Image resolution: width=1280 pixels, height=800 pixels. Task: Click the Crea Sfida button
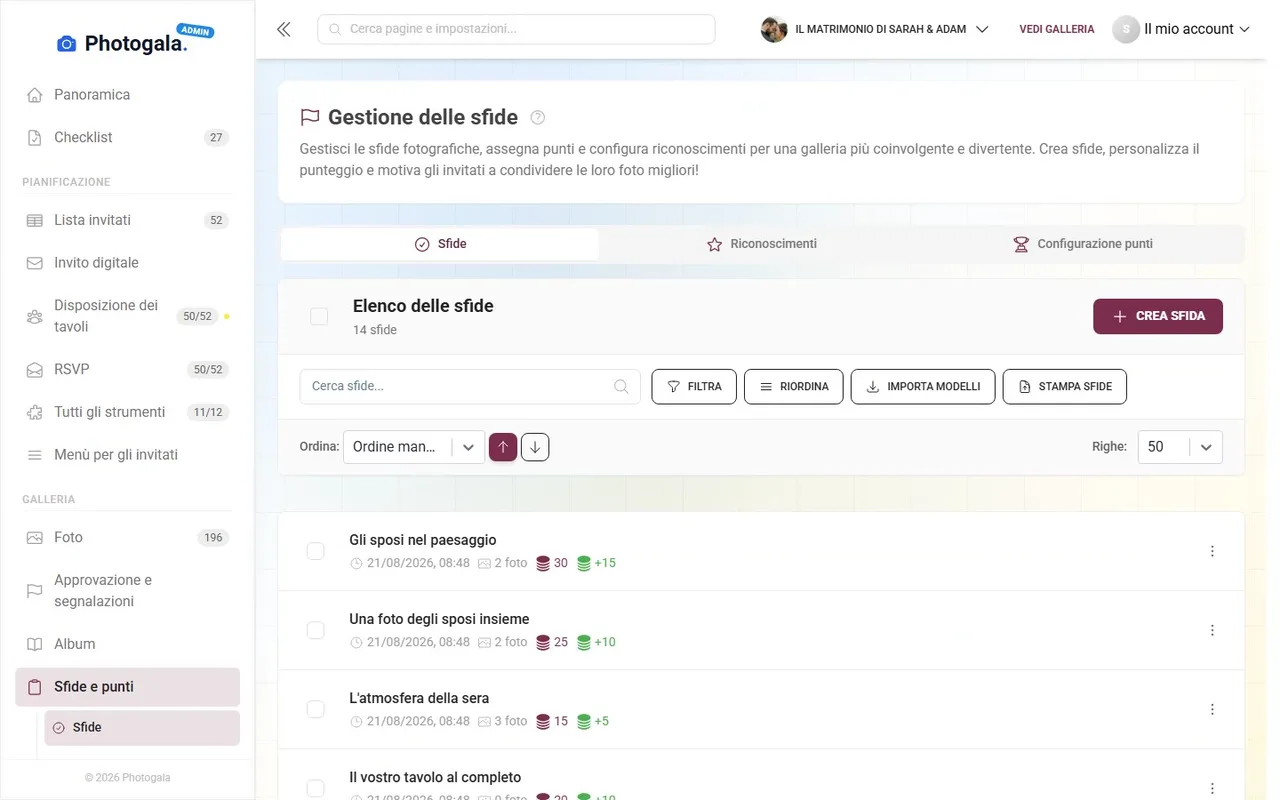click(1158, 316)
